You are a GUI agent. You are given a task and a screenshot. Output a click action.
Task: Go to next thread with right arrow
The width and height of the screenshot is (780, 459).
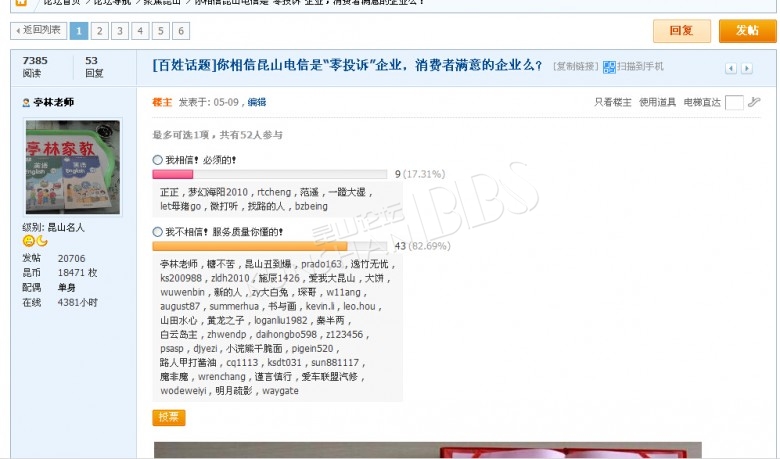(747, 68)
